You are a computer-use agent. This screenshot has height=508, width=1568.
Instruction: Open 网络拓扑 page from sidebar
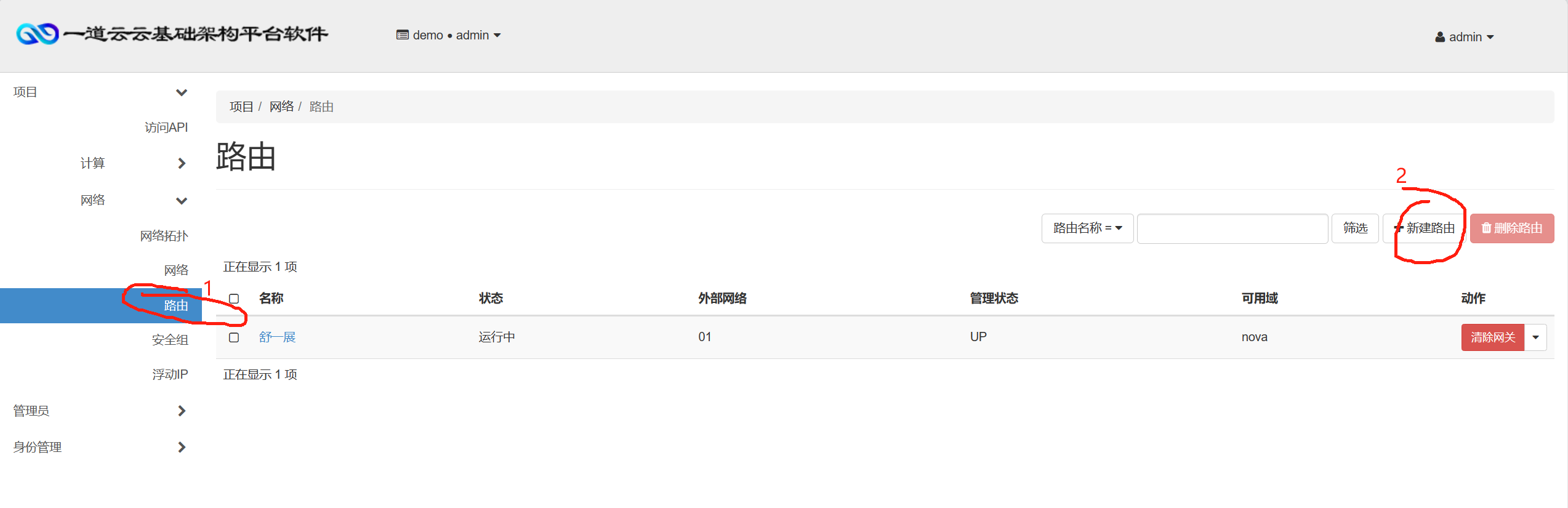pos(163,236)
